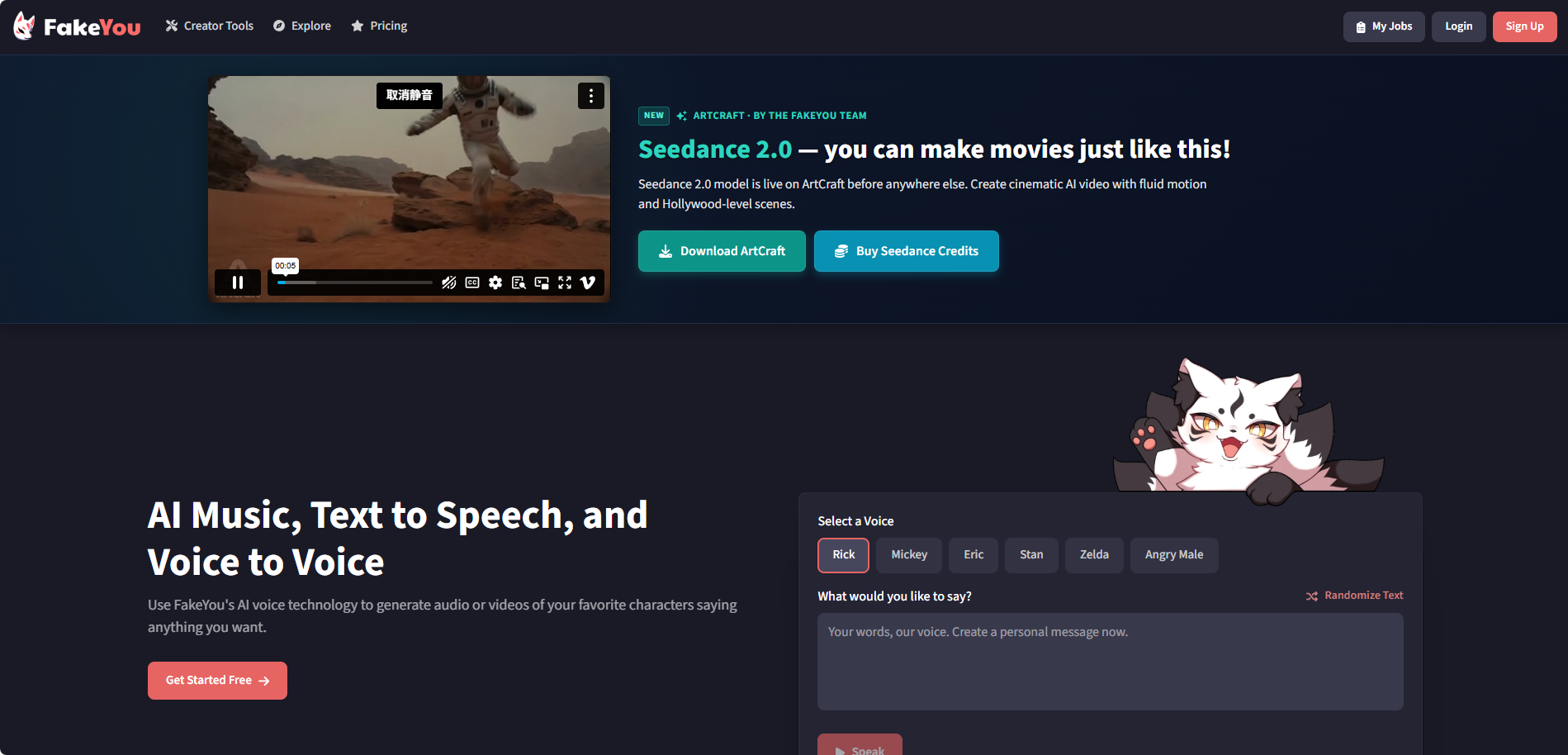
Task: Enable picture-in-picture mode
Action: pos(542,283)
